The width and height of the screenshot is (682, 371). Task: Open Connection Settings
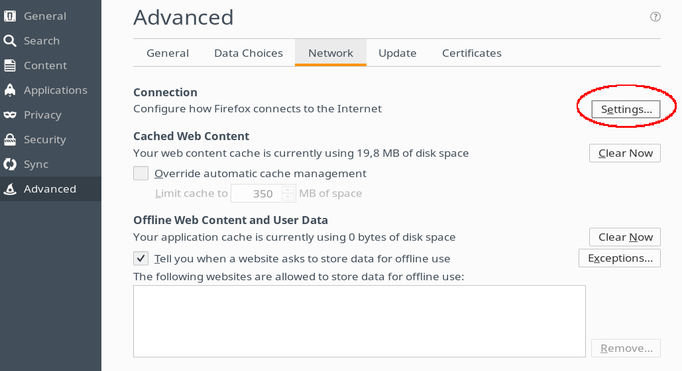(626, 109)
